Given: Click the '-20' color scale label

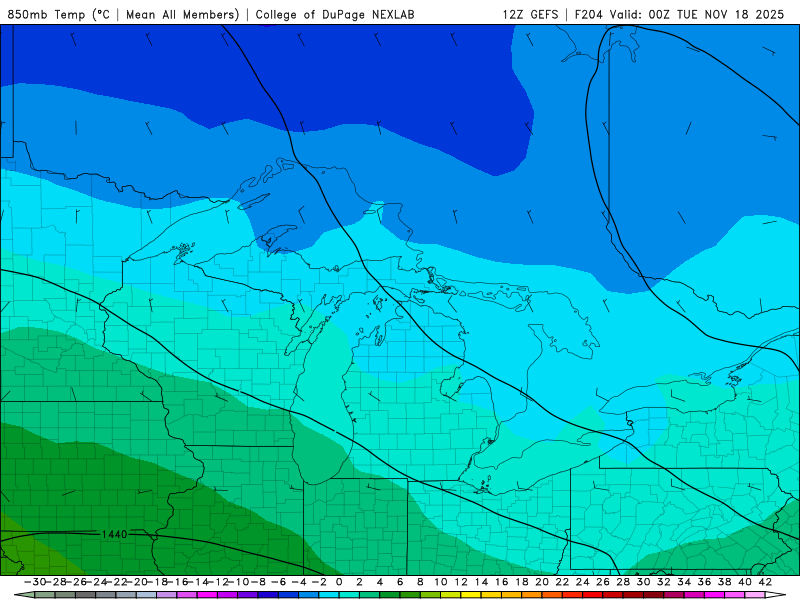Looking at the screenshot, I should click(x=137, y=582).
